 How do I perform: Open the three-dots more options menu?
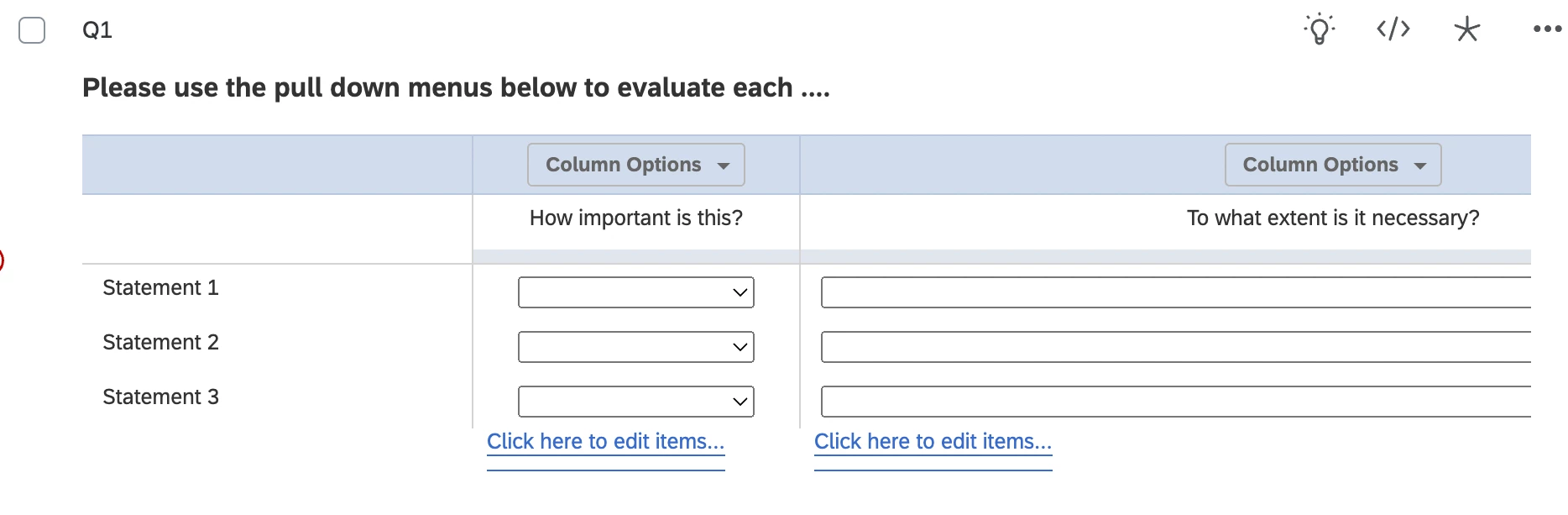(1547, 29)
